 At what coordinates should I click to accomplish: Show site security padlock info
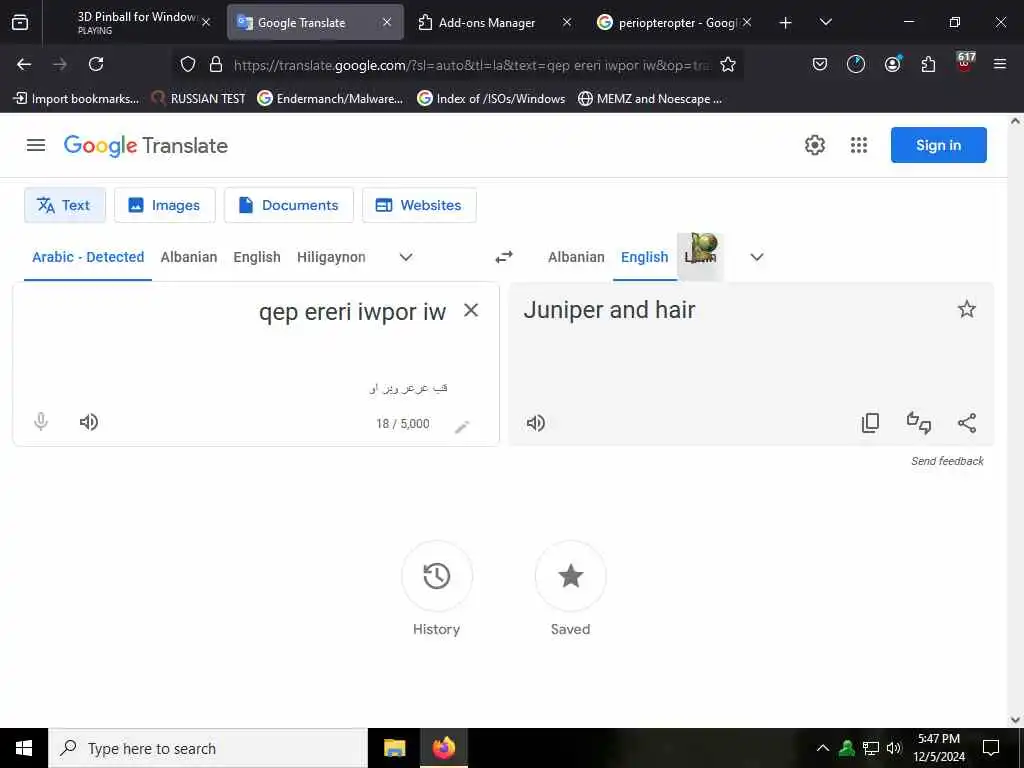(x=216, y=64)
